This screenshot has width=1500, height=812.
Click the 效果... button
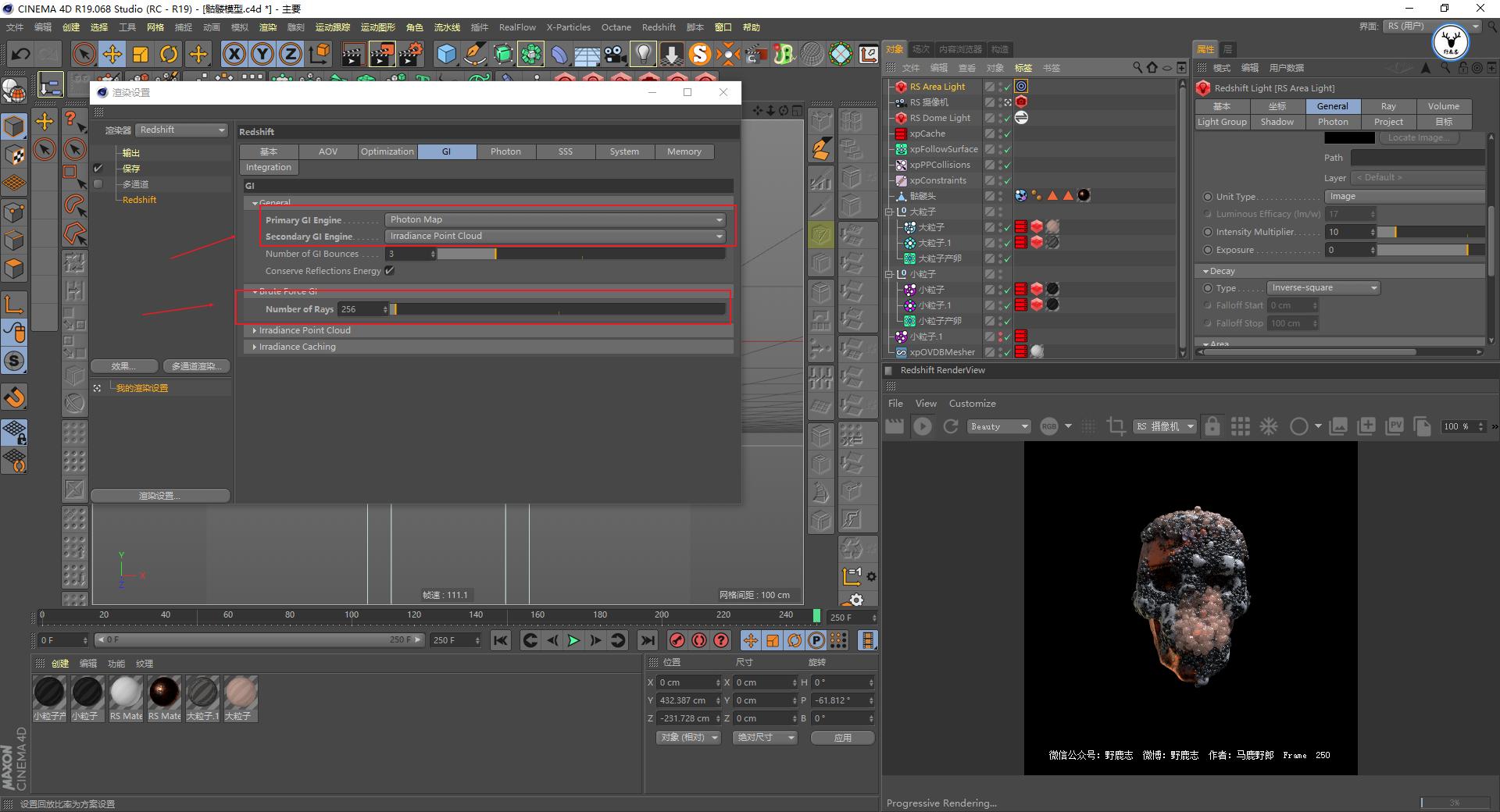tap(123, 366)
